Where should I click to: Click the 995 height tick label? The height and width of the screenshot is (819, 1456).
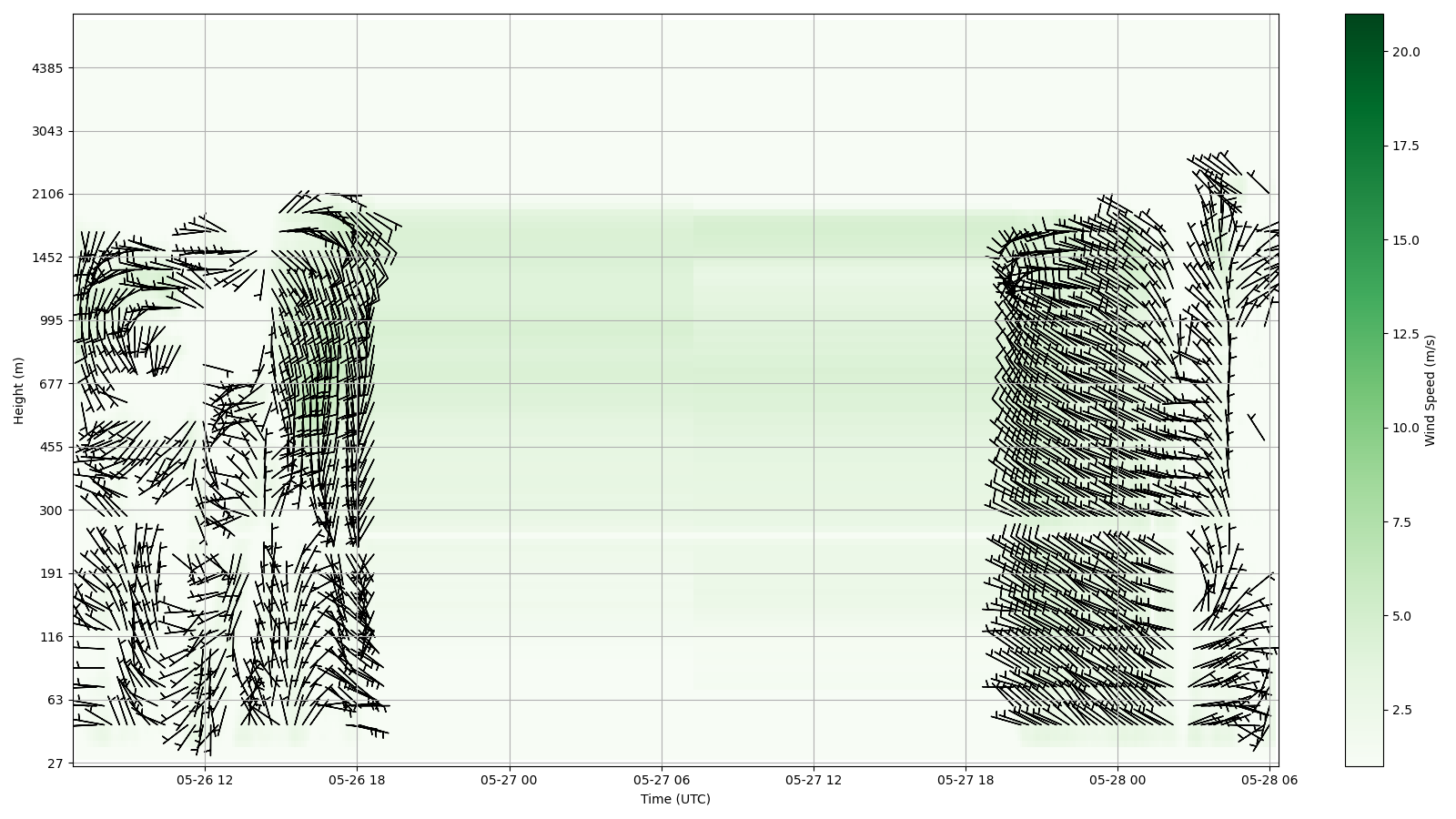tap(51, 320)
